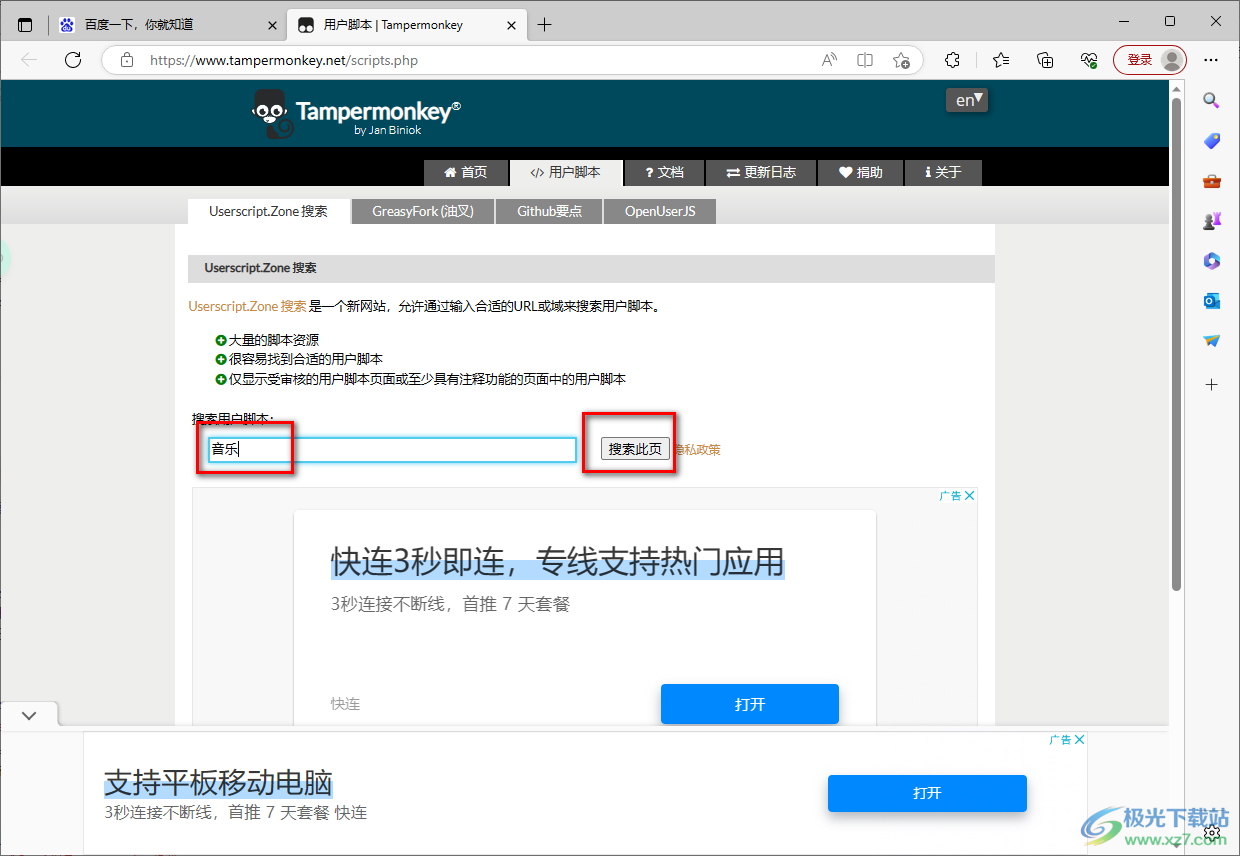
Task: Switch to Github要点 tab
Action: [549, 211]
